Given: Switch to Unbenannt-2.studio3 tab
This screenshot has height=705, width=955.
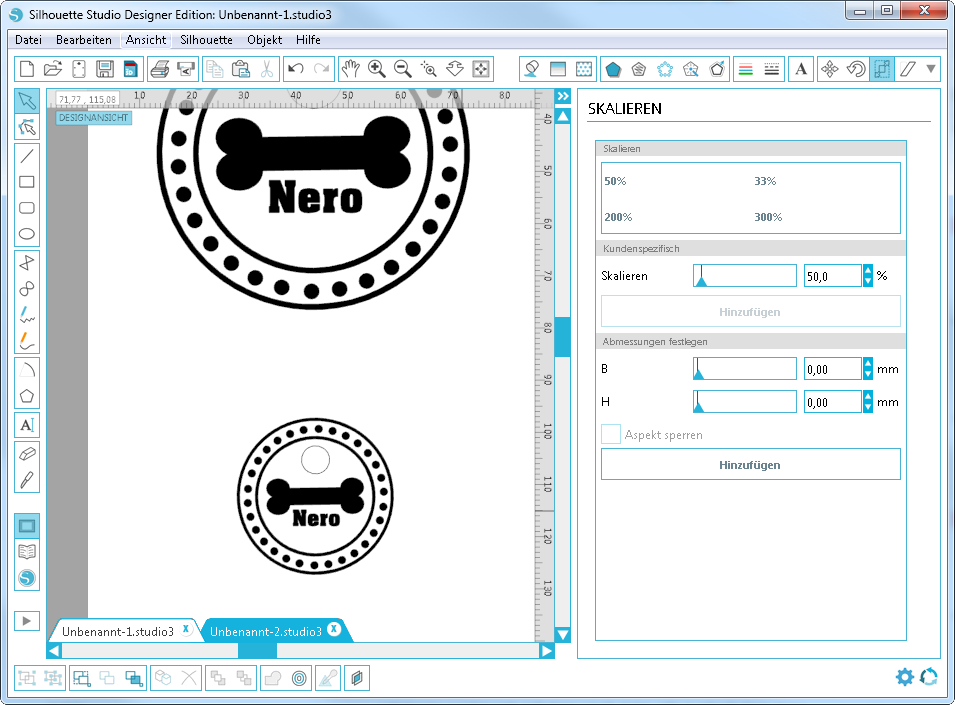Looking at the screenshot, I should [x=265, y=631].
